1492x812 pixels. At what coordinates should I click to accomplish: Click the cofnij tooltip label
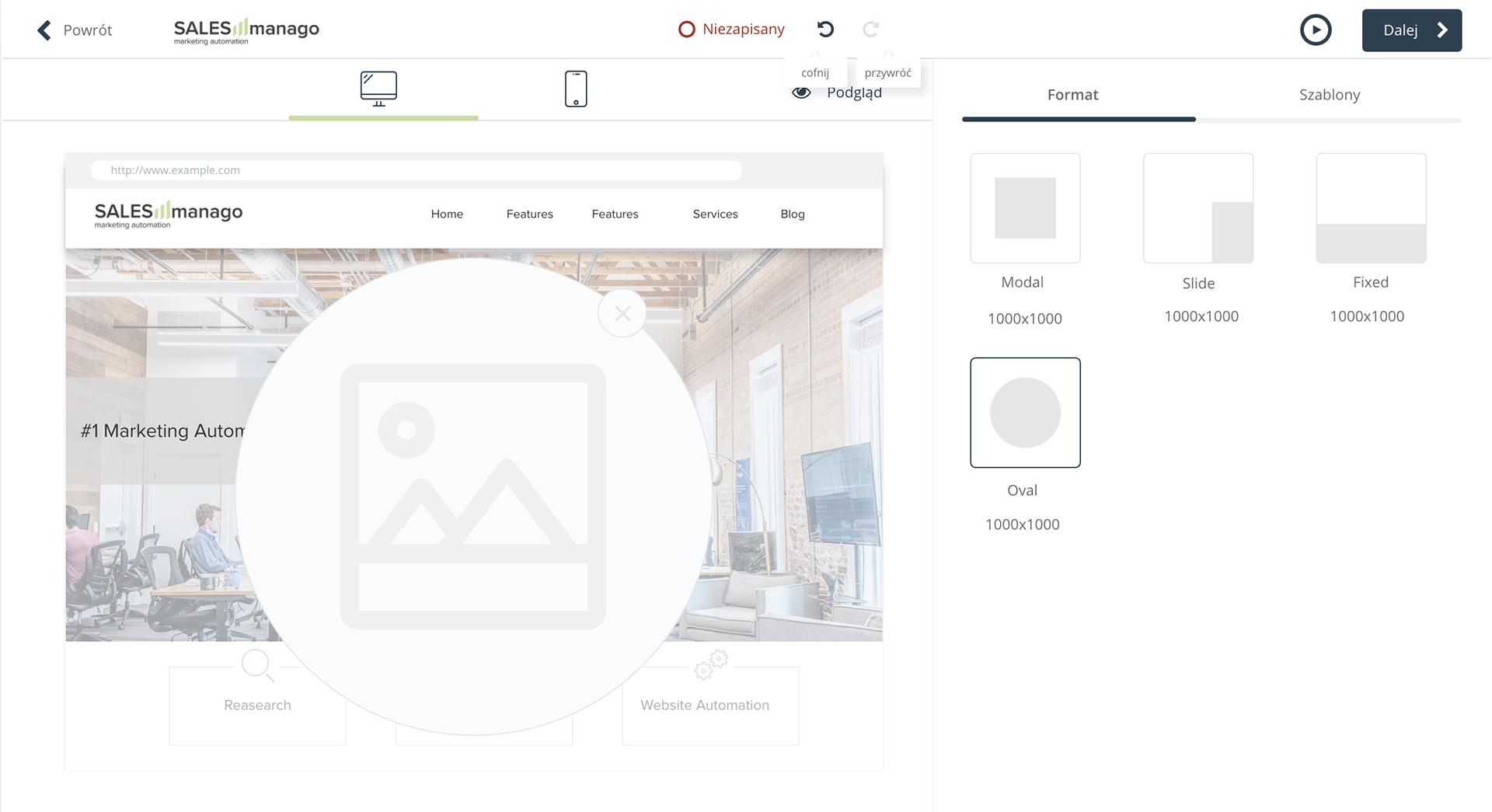(815, 73)
